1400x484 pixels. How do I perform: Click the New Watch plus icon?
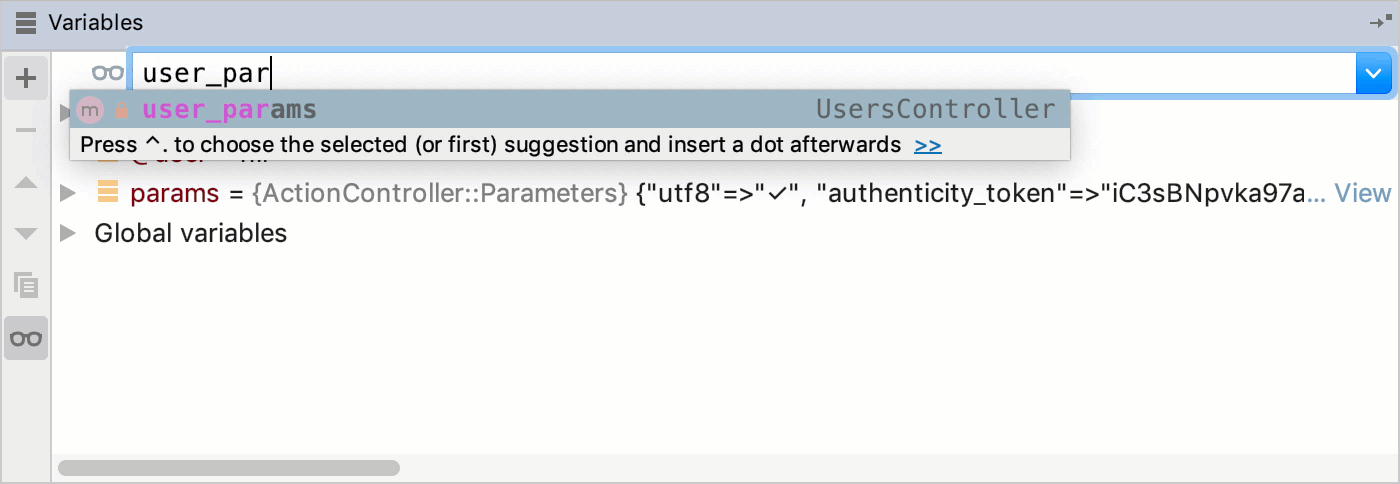point(26,78)
